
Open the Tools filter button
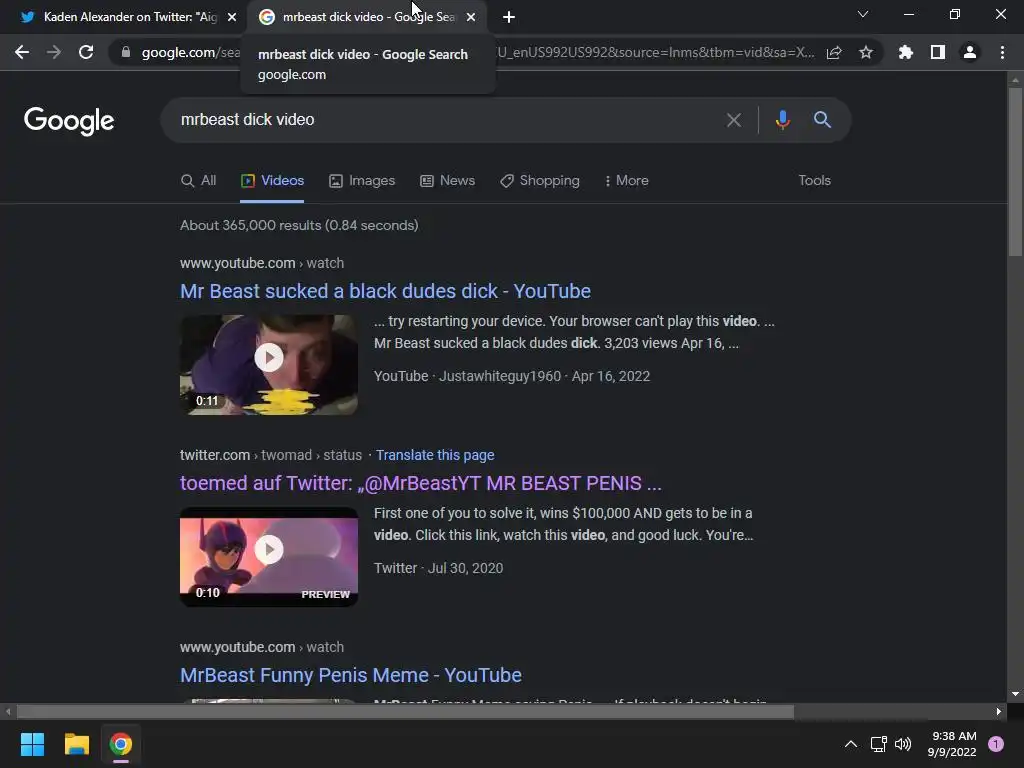814,181
